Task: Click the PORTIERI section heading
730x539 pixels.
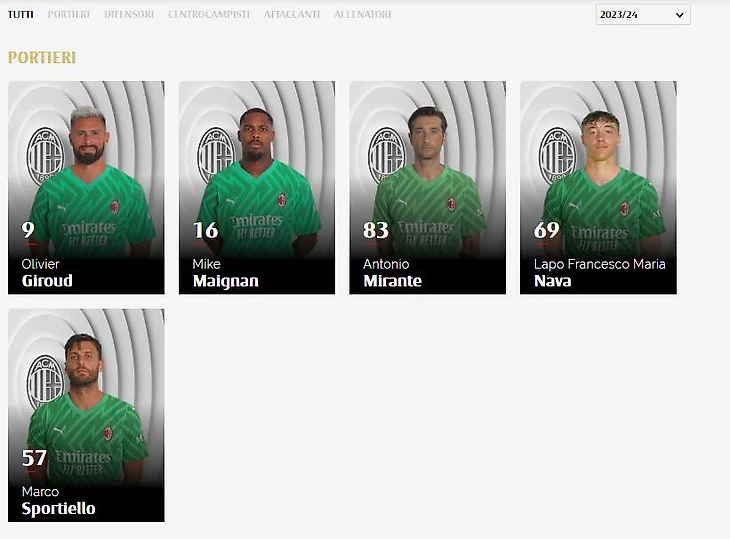Action: point(42,58)
